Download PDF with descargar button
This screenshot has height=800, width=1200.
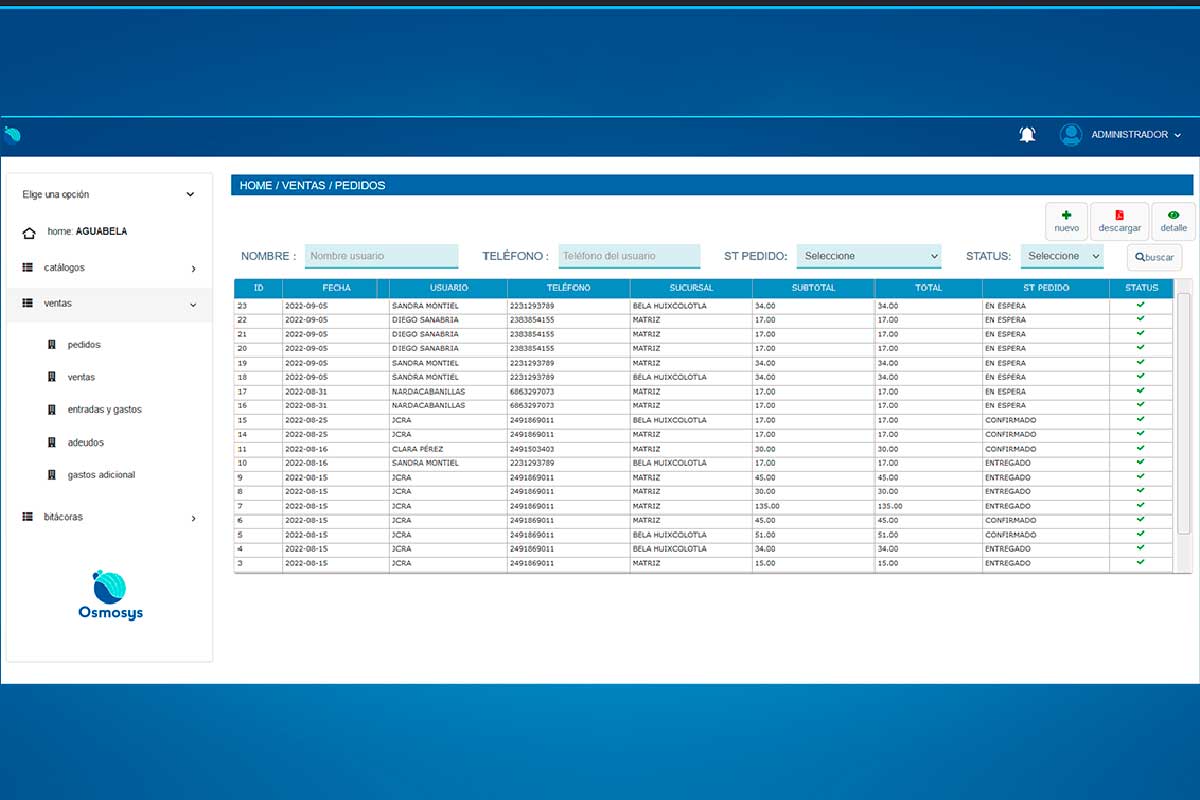(1119, 221)
